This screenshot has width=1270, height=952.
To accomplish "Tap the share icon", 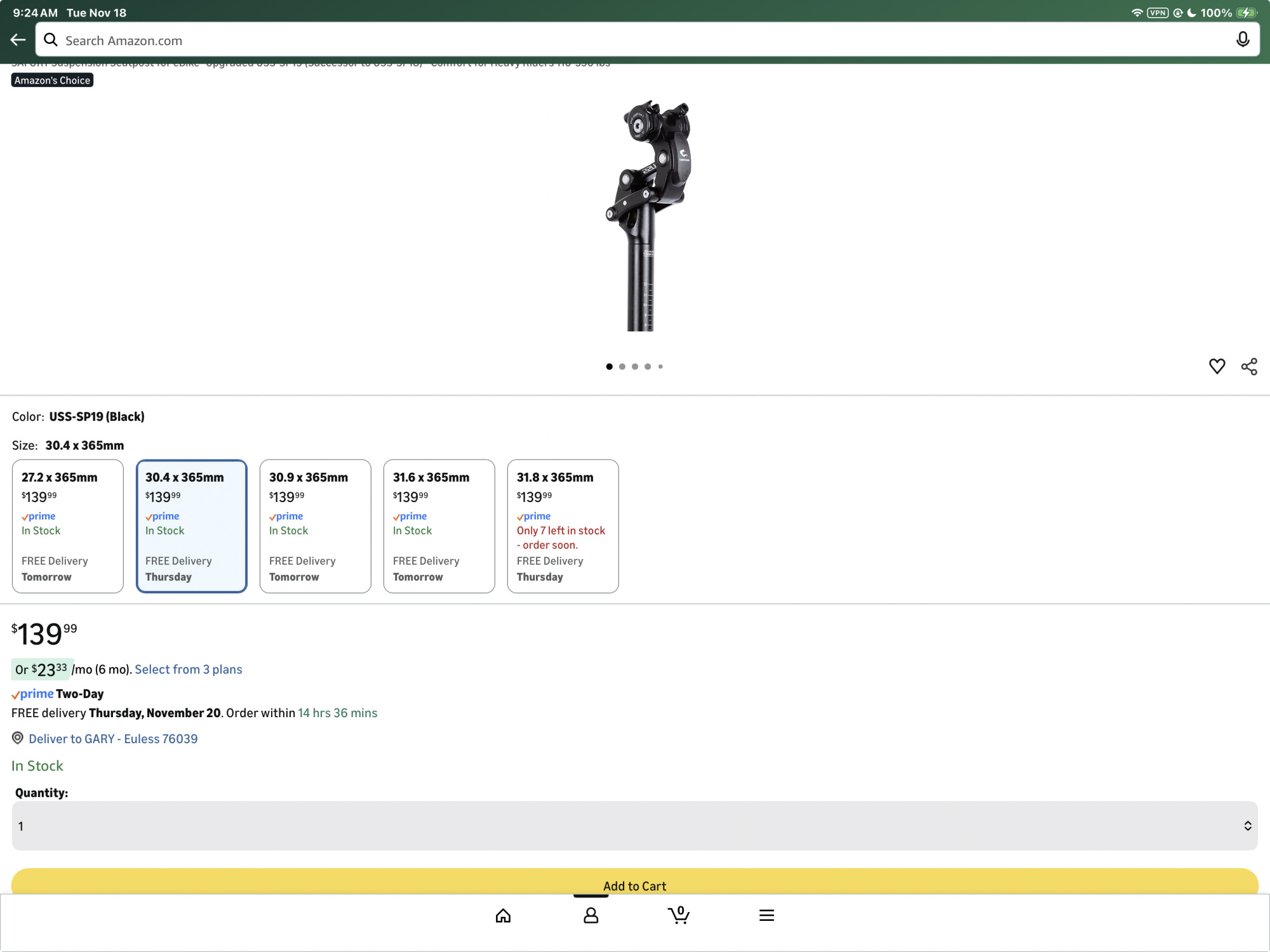I will 1249,366.
